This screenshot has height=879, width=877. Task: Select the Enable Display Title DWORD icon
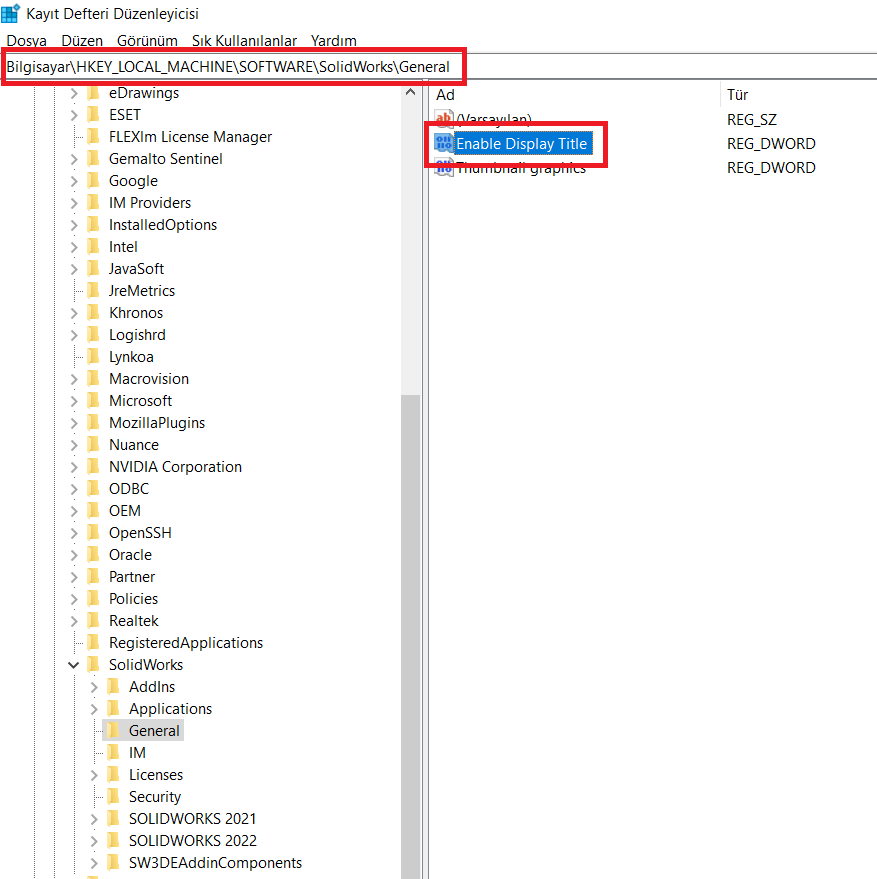[444, 144]
